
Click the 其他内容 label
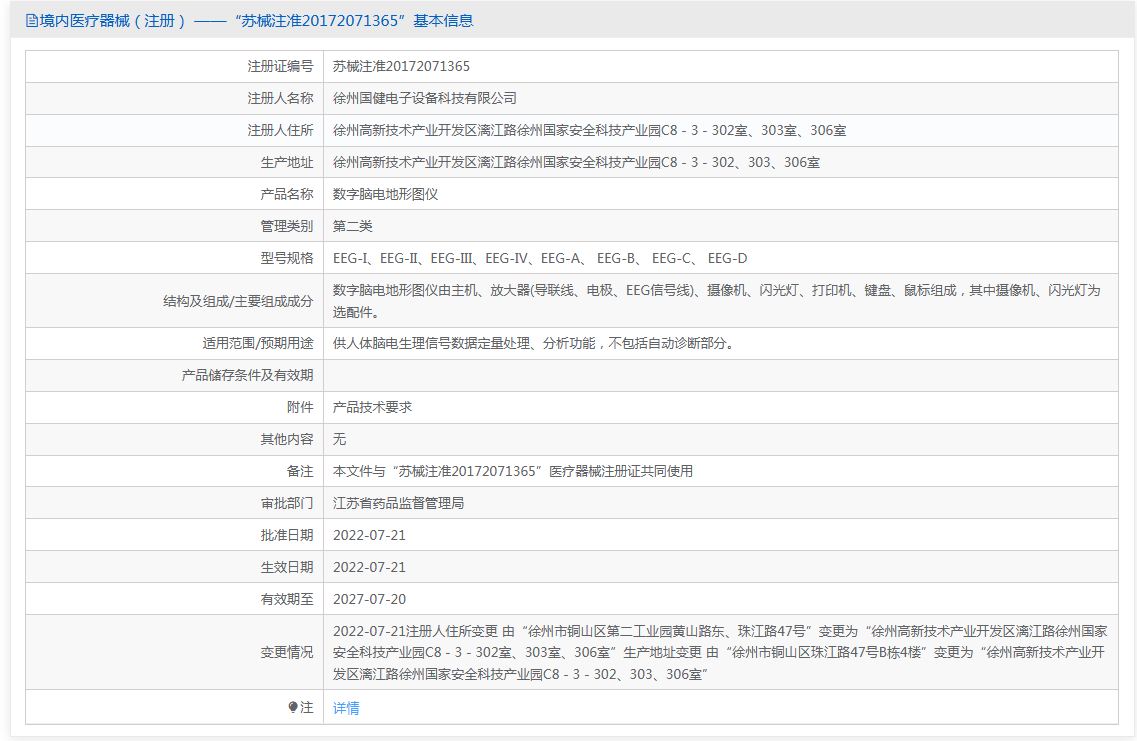click(x=287, y=439)
